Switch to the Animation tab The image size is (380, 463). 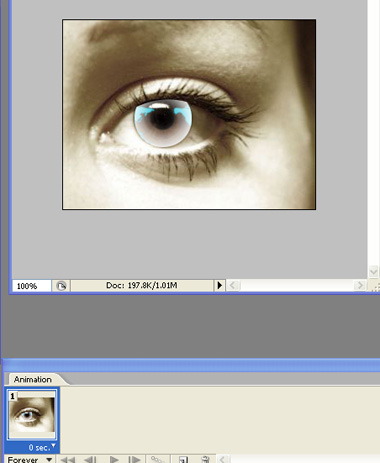pos(33,379)
